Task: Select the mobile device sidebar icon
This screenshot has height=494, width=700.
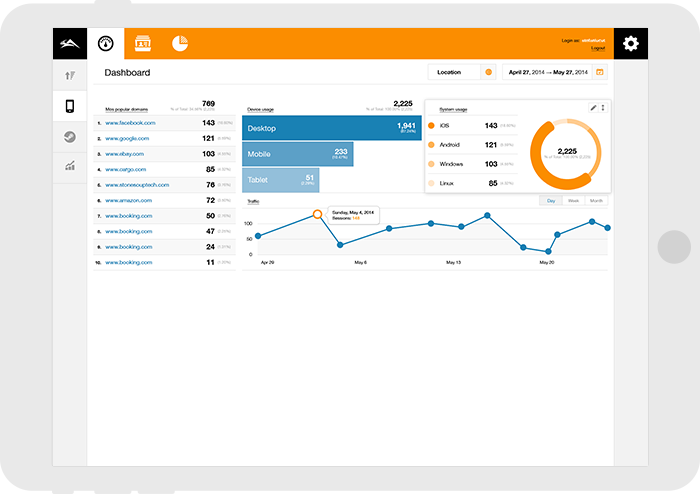Action: pyautogui.click(x=69, y=107)
